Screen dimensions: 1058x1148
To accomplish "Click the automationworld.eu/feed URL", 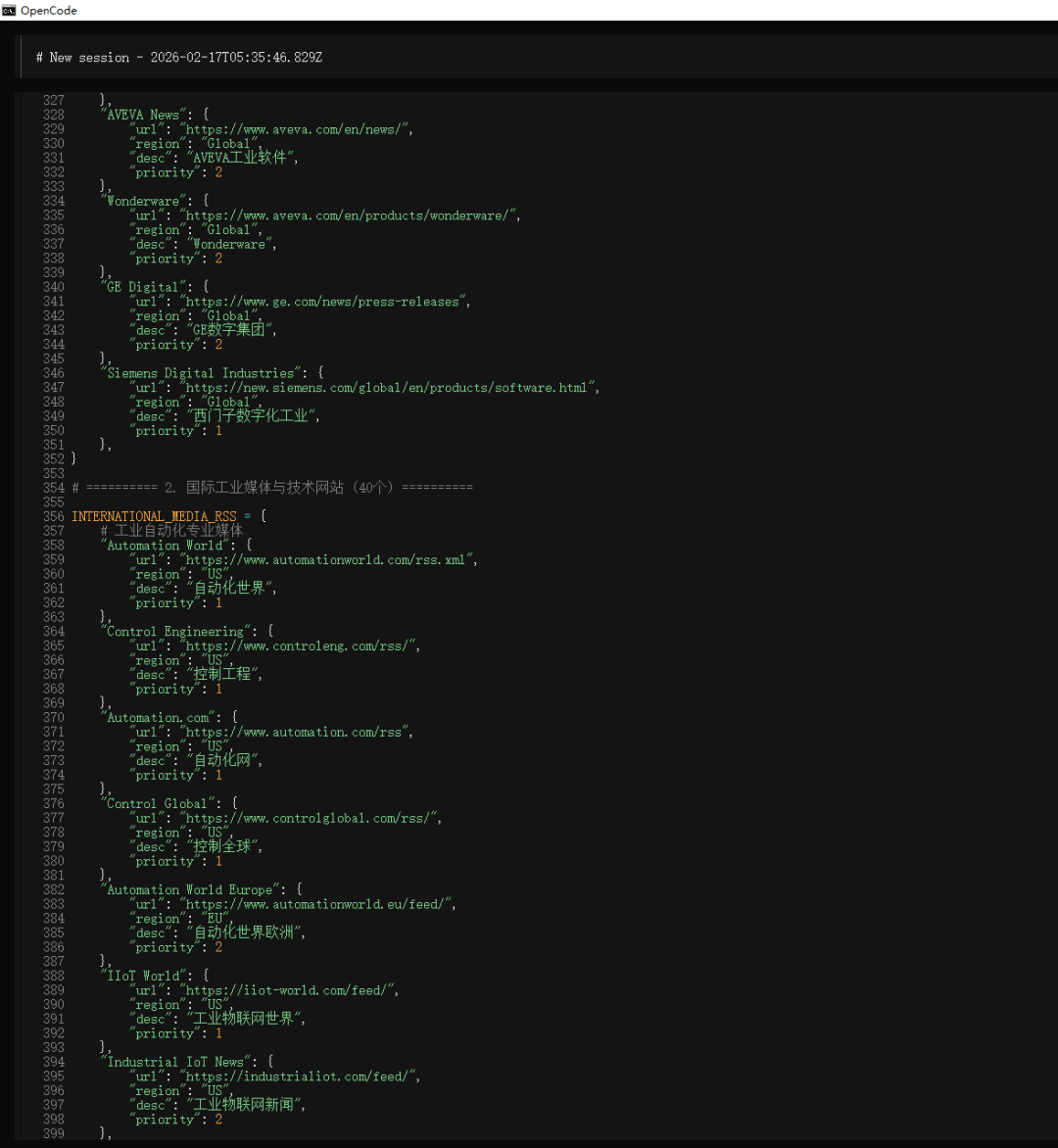I will (317, 905).
